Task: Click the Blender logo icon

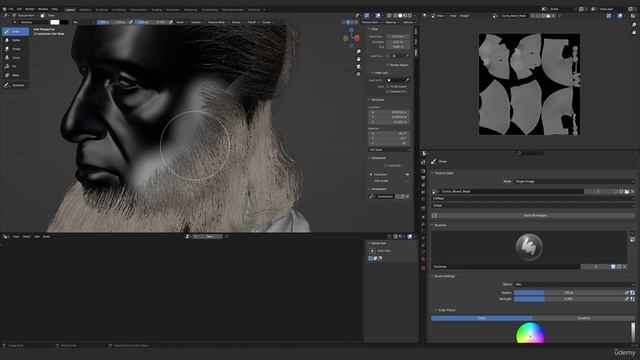Action: tap(4, 9)
